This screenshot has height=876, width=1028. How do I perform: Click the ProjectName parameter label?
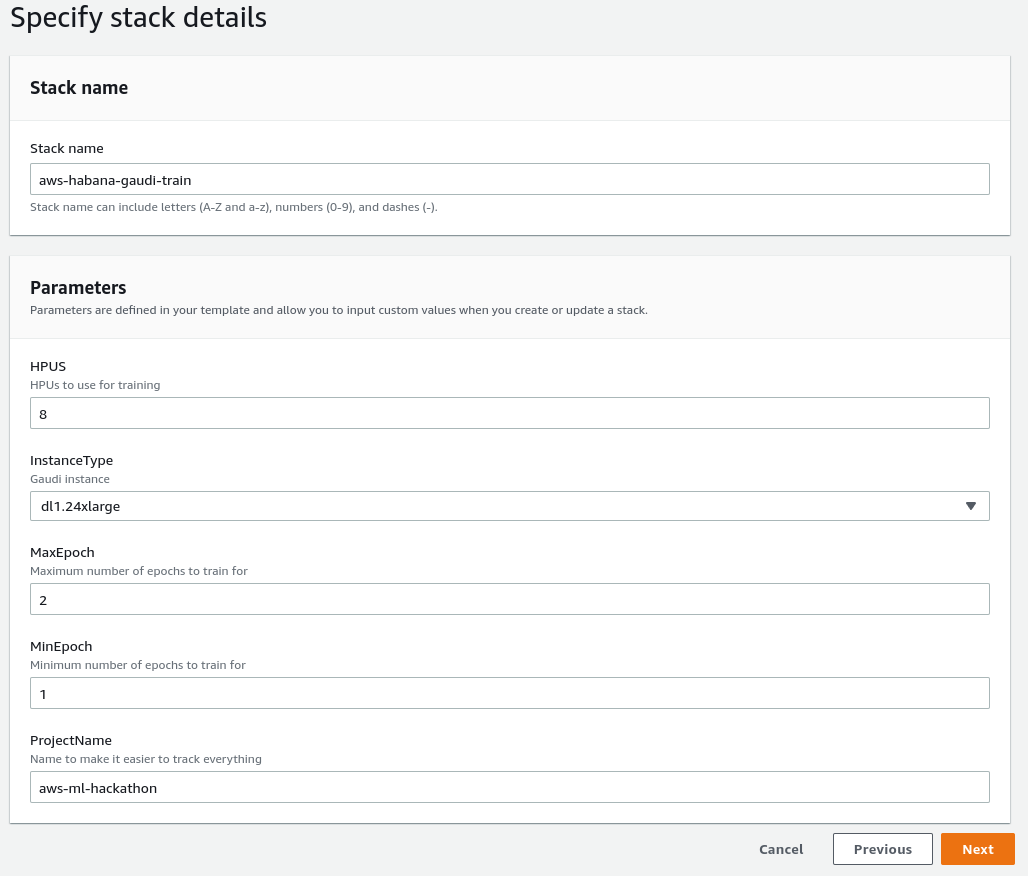pos(71,740)
